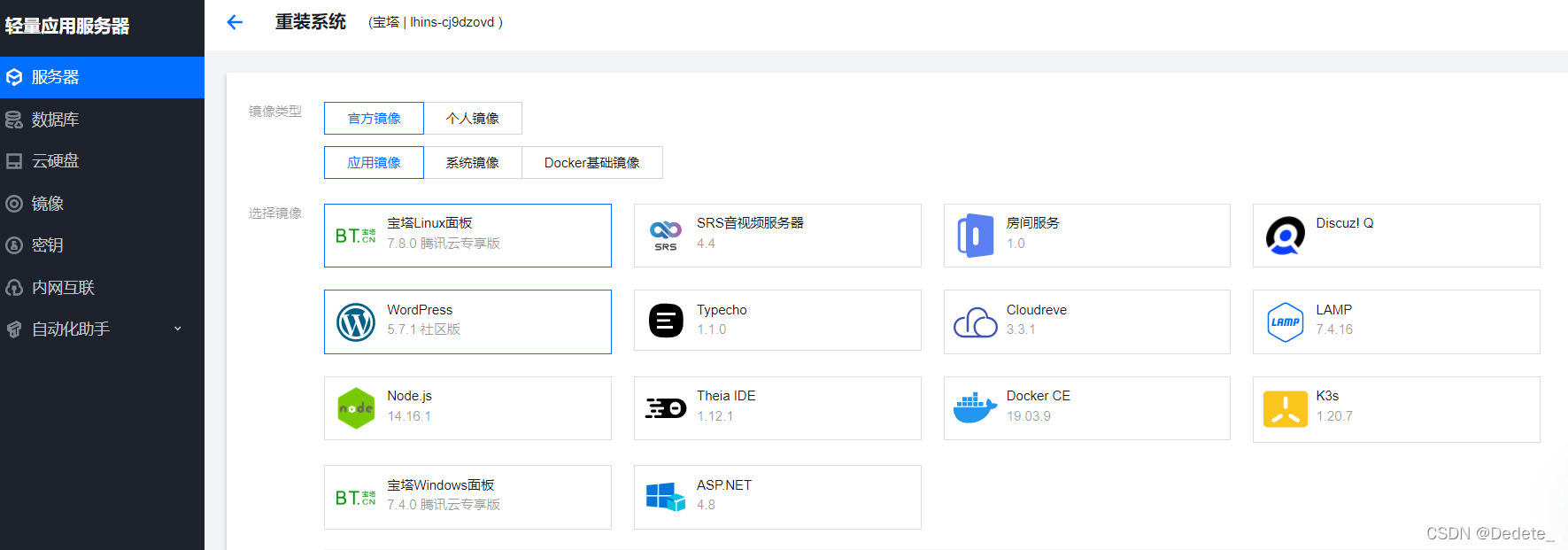Open 内网互联 in the sidebar
The image size is (1568, 550).
[102, 288]
